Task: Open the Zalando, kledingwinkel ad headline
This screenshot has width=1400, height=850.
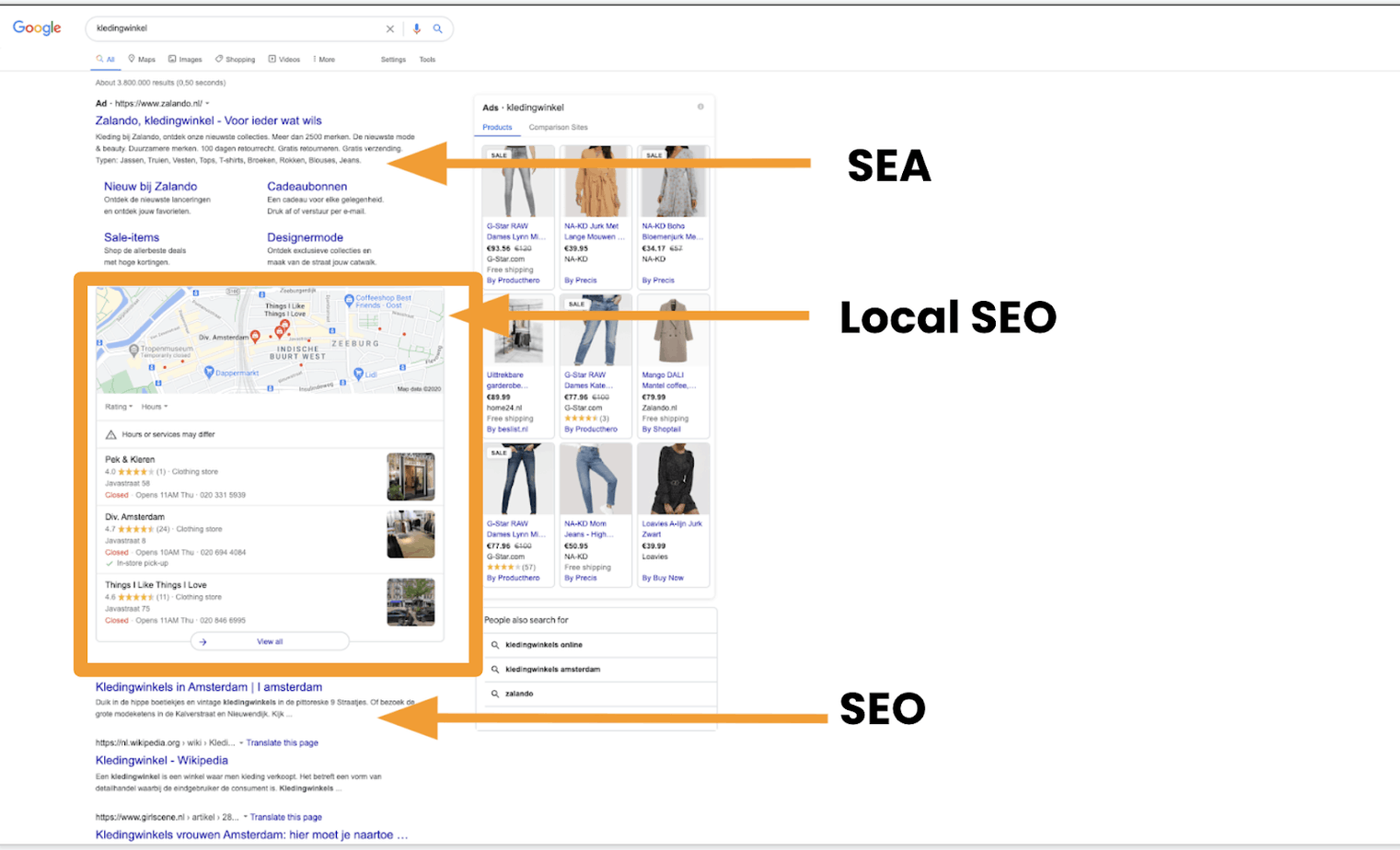Action: point(209,121)
